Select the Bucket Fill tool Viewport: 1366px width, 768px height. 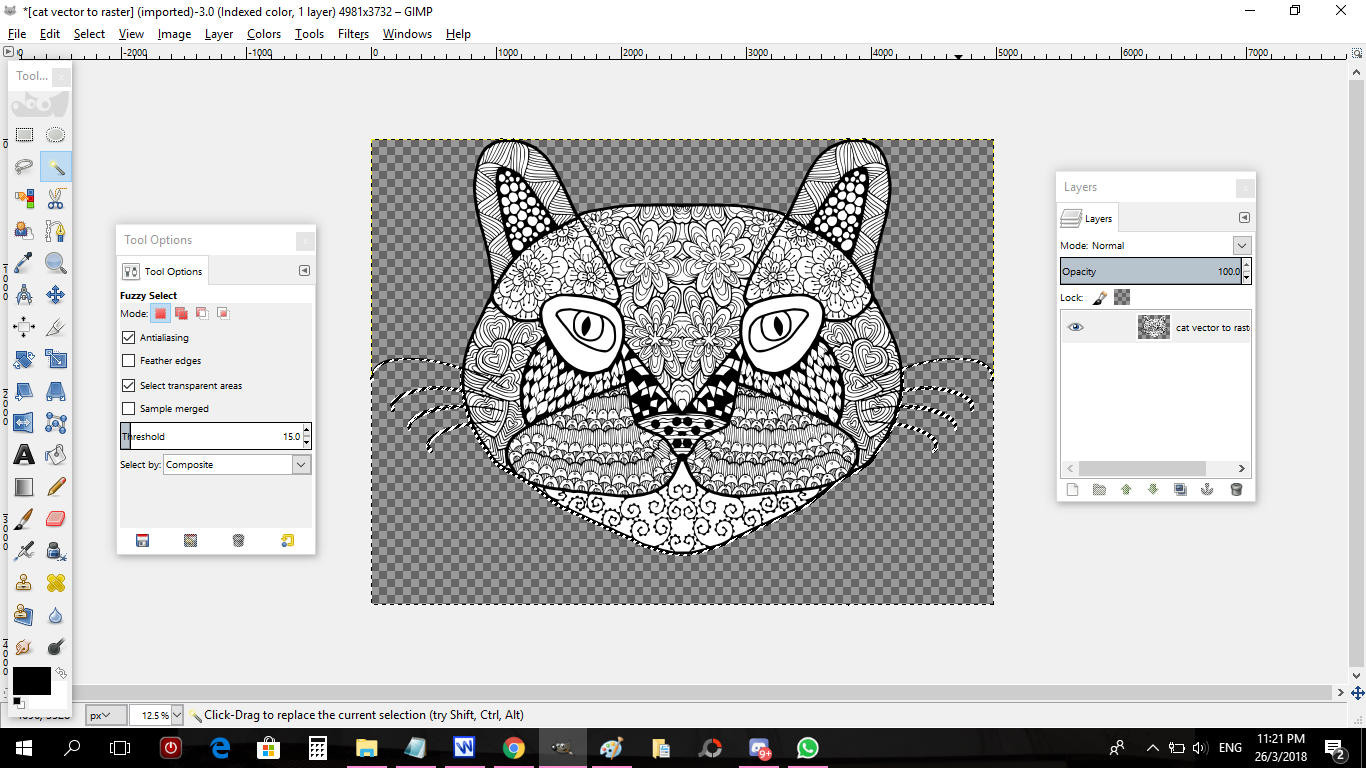pos(56,455)
